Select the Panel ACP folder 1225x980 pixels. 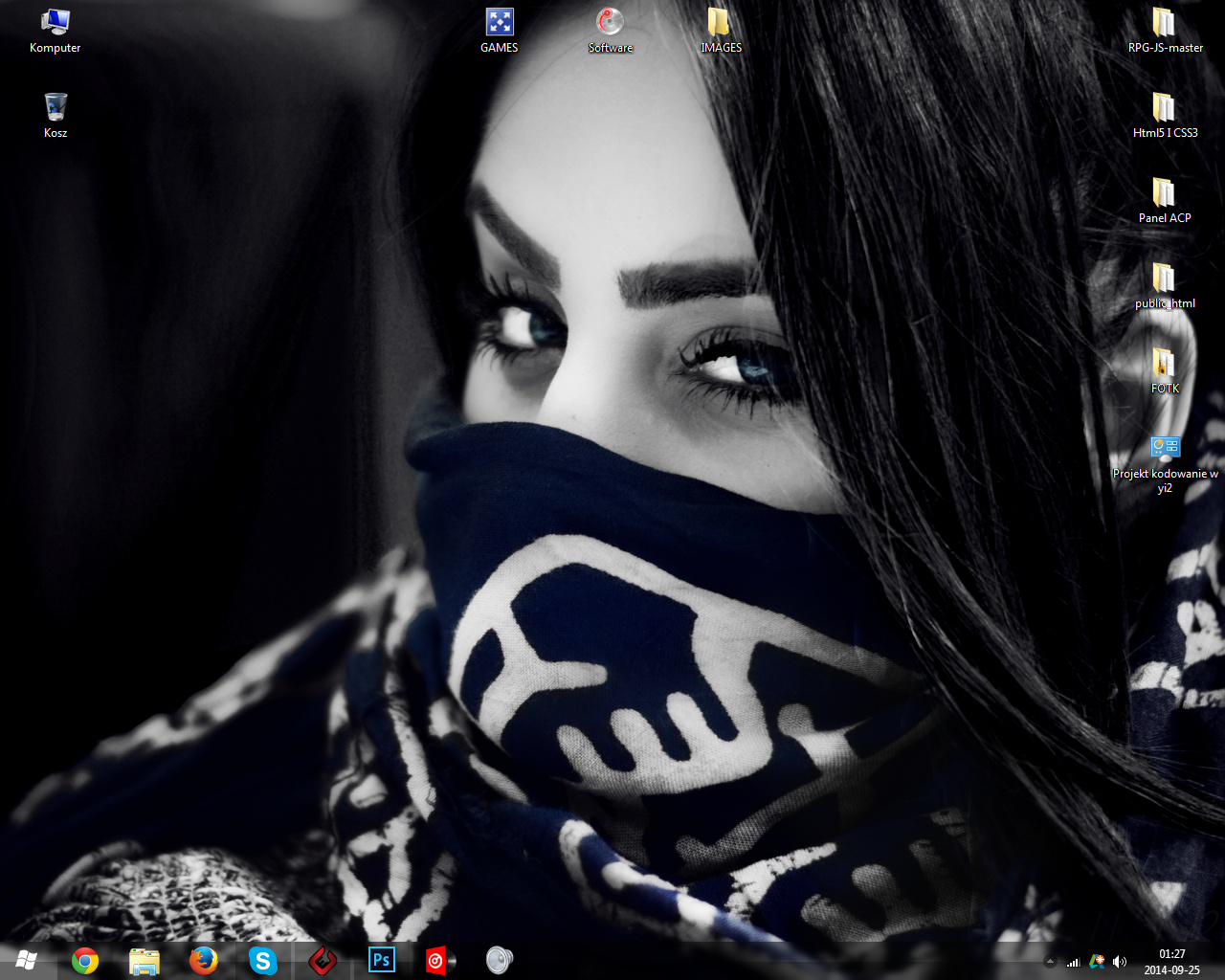point(1165,201)
